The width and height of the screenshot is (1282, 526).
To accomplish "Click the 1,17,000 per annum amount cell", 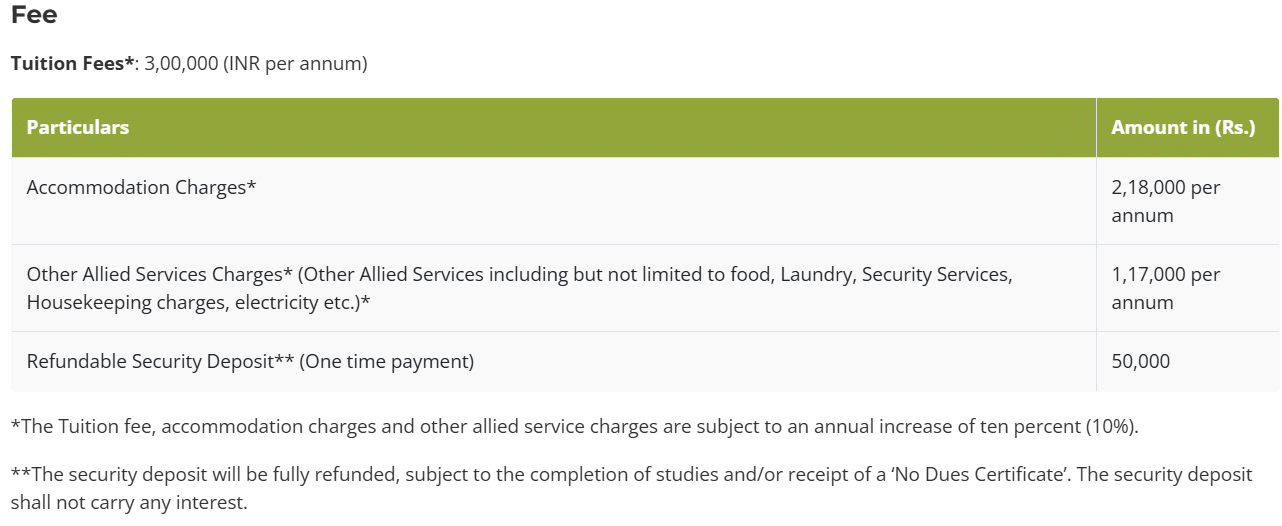I will [x=1166, y=288].
